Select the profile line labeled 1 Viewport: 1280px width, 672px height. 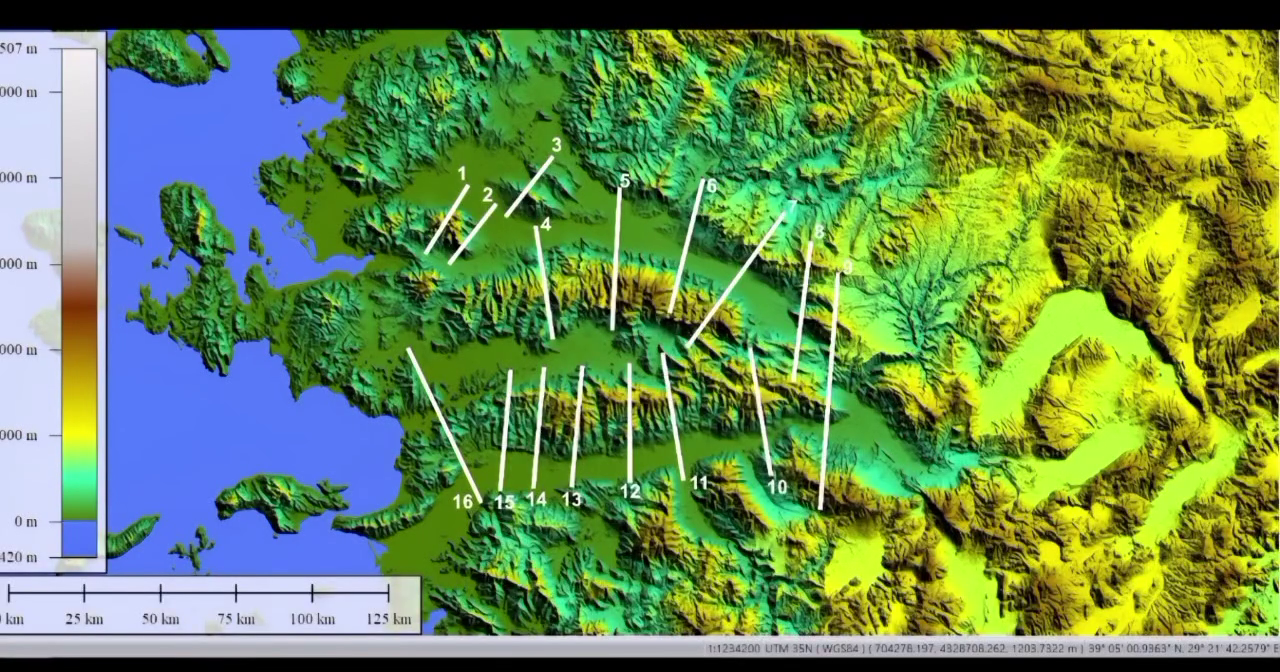[447, 220]
